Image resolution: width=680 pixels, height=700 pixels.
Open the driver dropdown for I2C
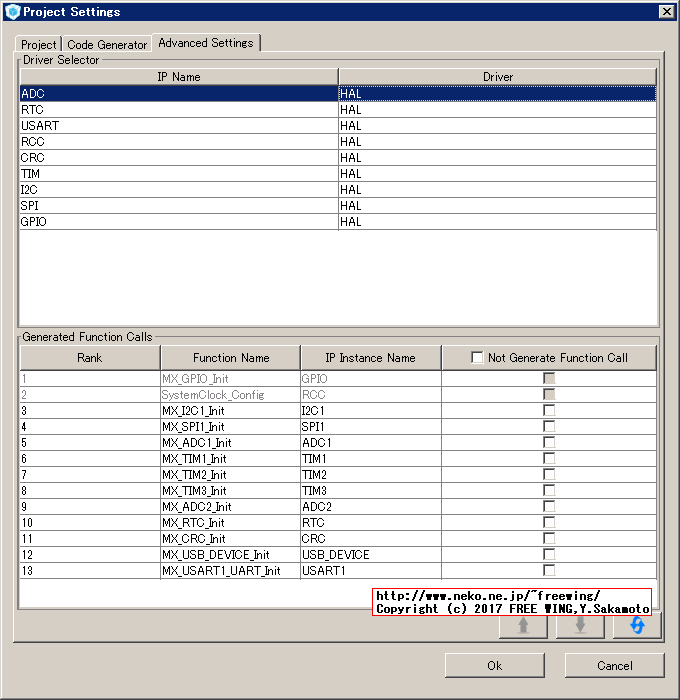[x=497, y=190]
